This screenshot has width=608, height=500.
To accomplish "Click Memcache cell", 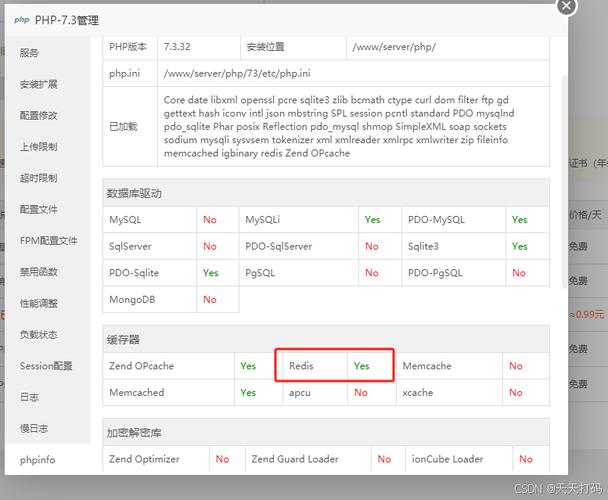I will 449,366.
